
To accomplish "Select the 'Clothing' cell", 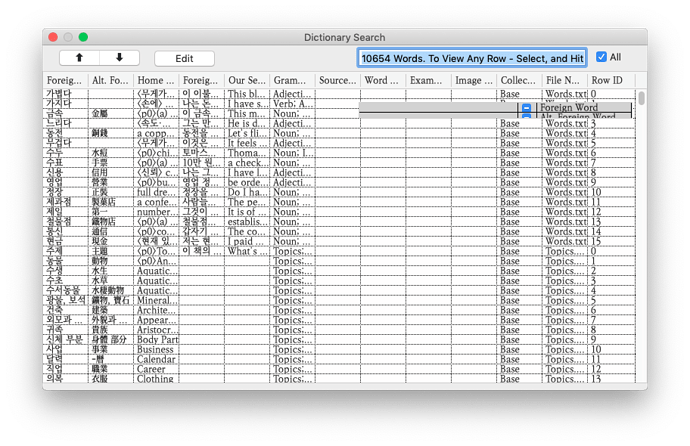I will coord(156,379).
